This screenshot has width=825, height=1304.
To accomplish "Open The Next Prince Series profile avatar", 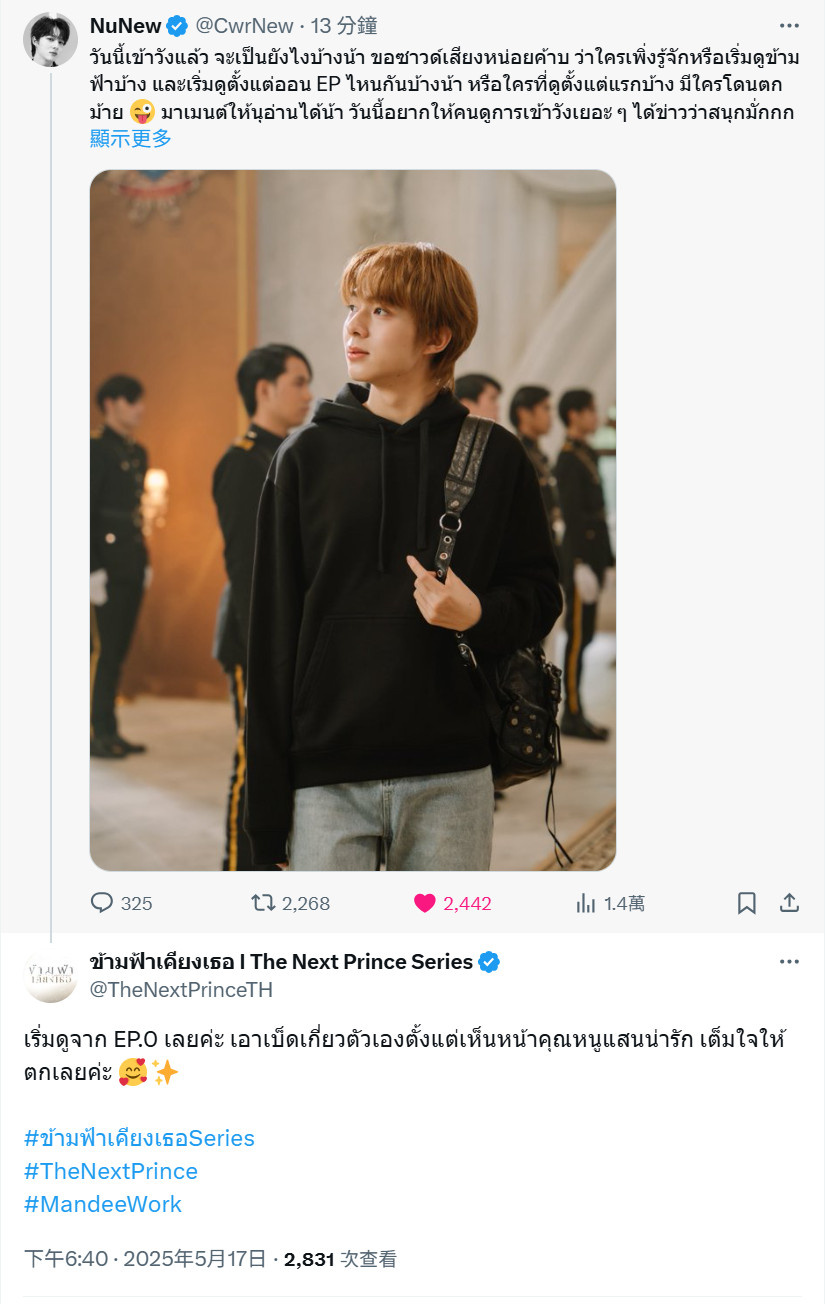I will (x=50, y=977).
